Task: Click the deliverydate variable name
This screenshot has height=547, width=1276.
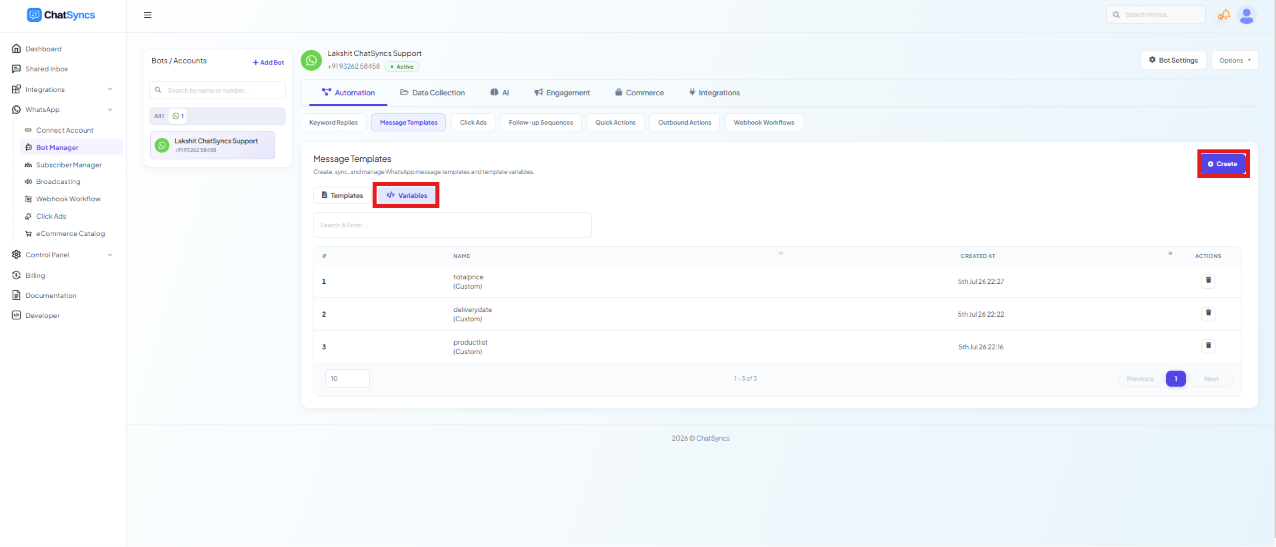Action: [473, 310]
